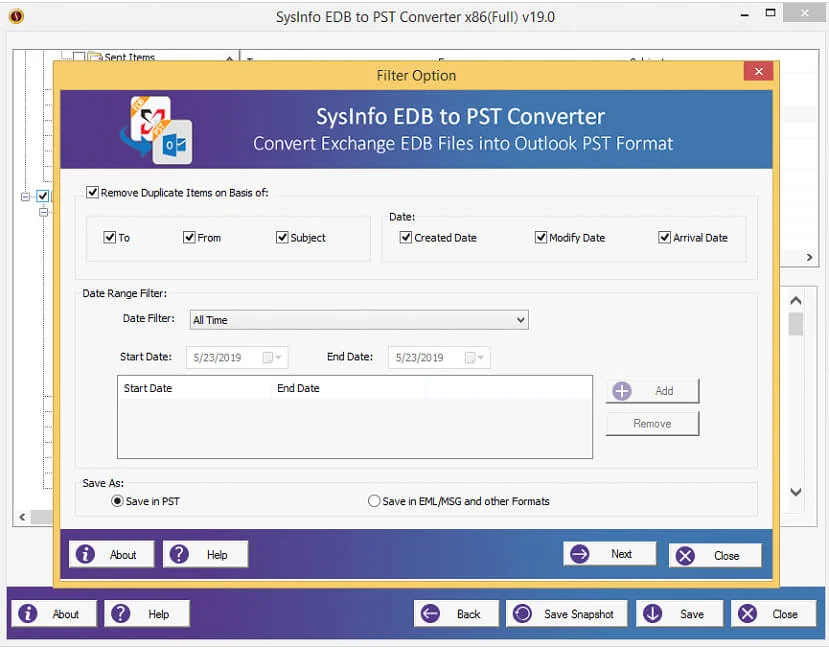Viewport: 829px width, 647px height.
Task: Expand the End Date calendar dropdown
Action: click(x=477, y=357)
